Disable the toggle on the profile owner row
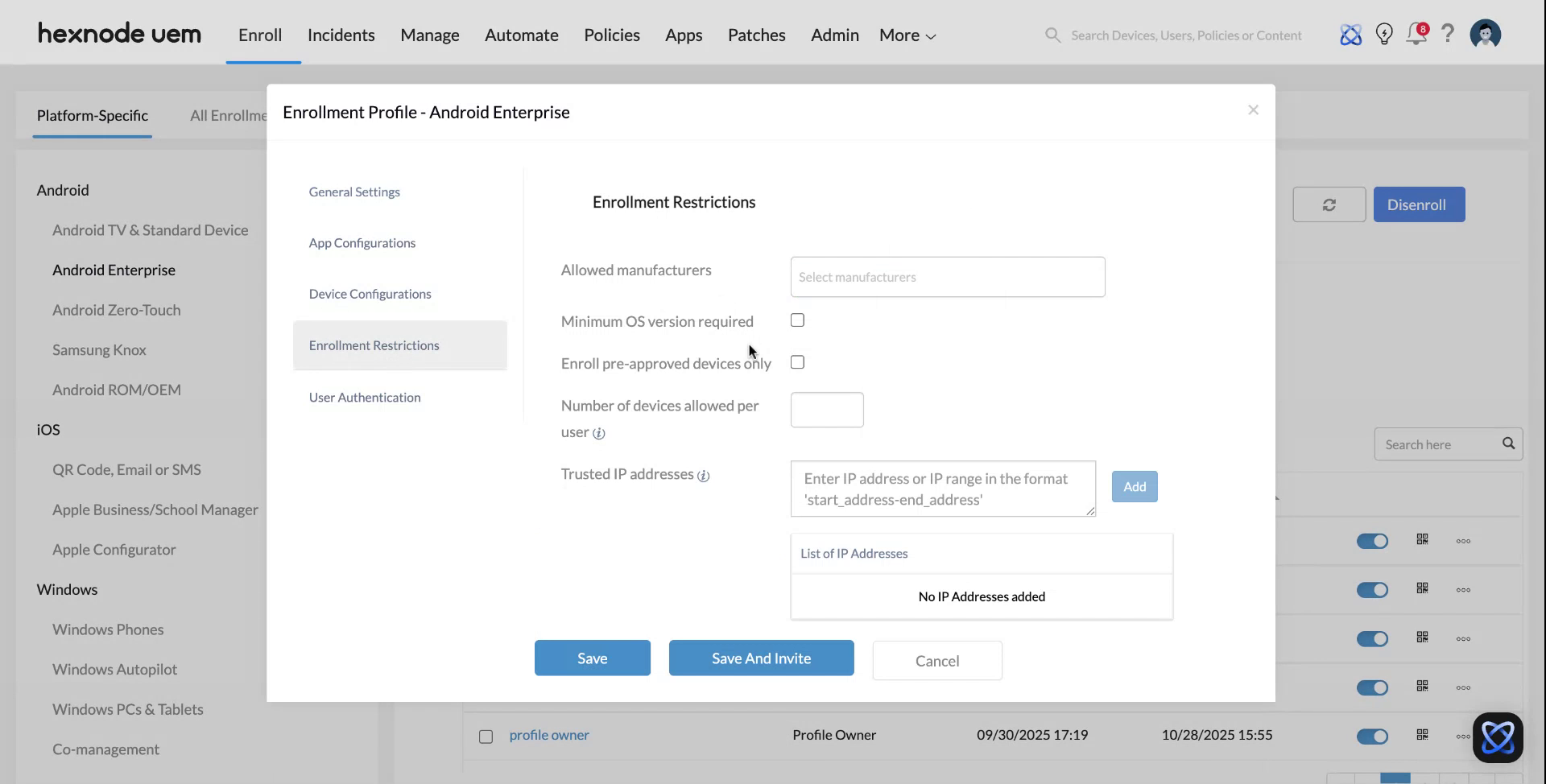Screen dimensions: 1546x784 tap(1372, 736)
